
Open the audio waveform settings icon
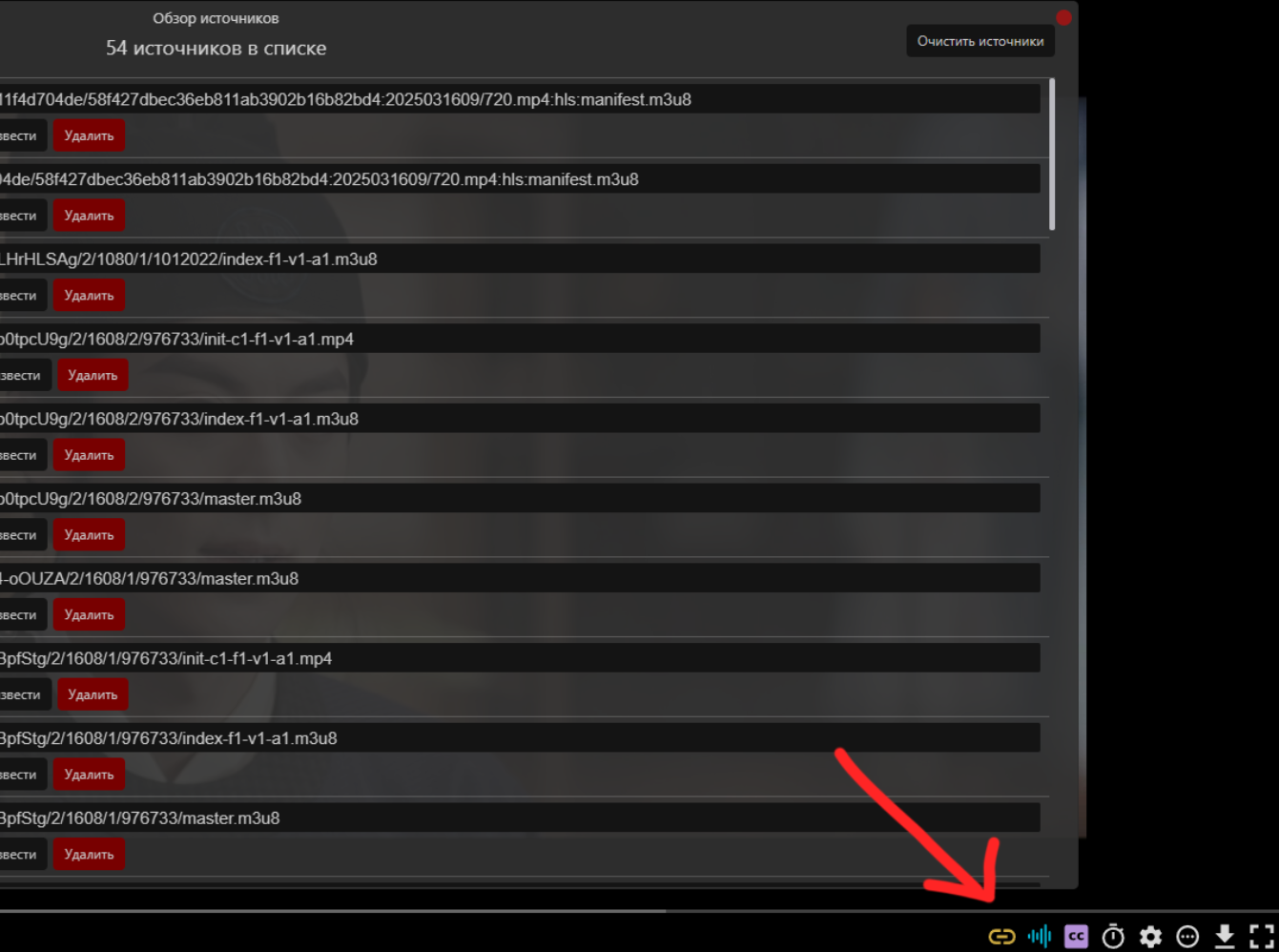coord(1040,937)
